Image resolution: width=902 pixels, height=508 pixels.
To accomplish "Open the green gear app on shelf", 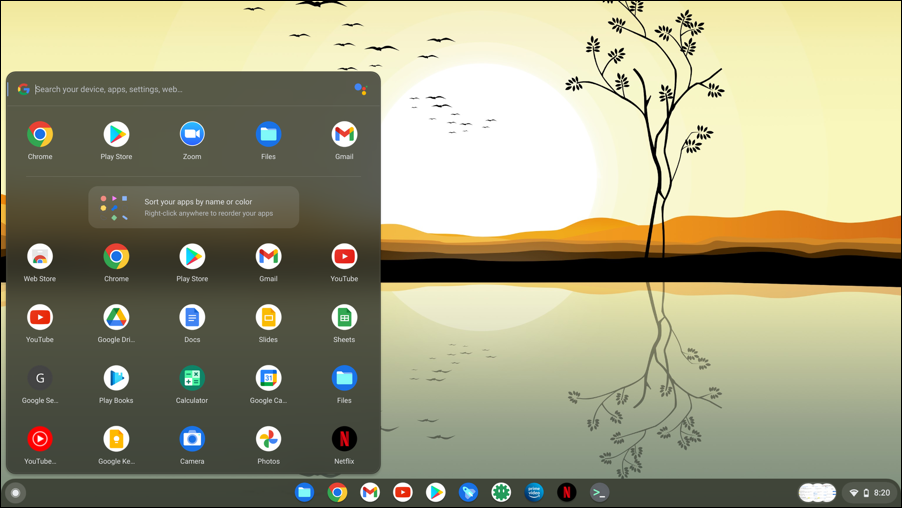I will (501, 492).
